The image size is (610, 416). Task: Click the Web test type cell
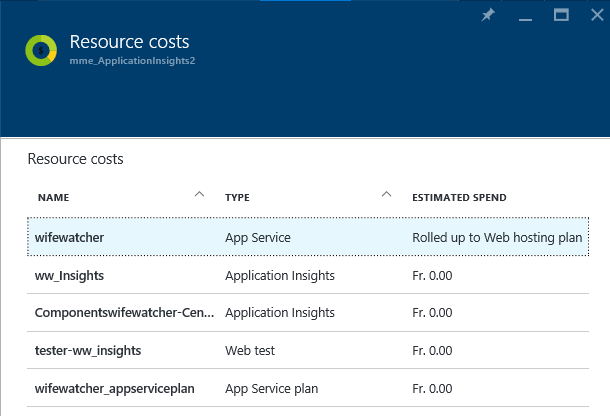point(250,350)
